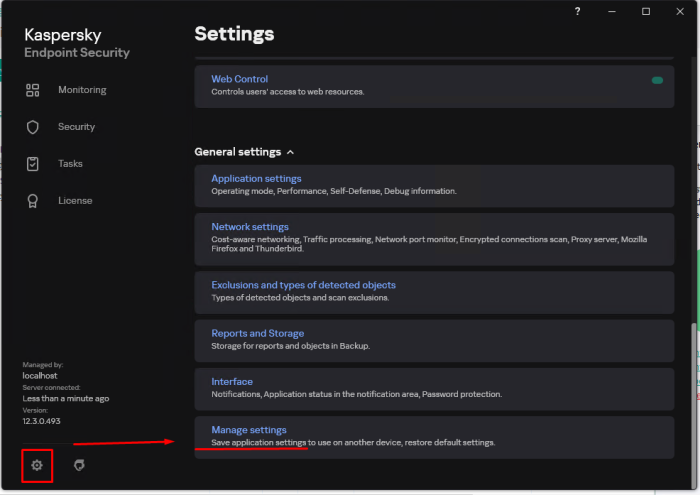Click the License ribbon icon

click(x=33, y=201)
